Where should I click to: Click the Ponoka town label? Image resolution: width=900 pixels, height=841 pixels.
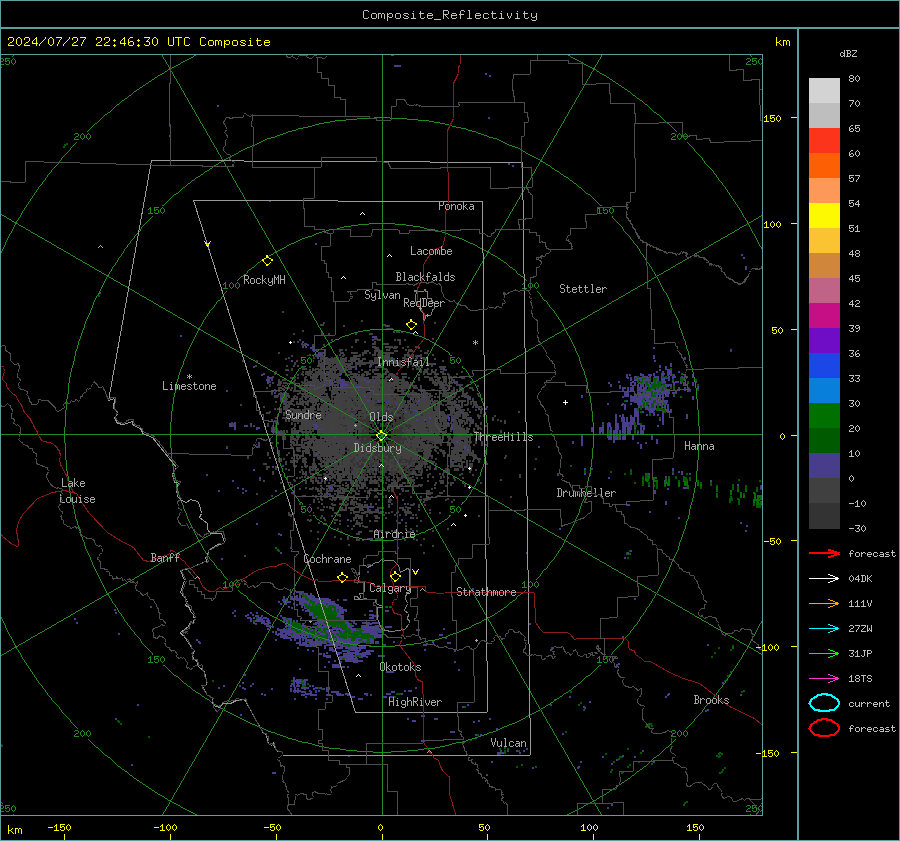click(x=456, y=206)
